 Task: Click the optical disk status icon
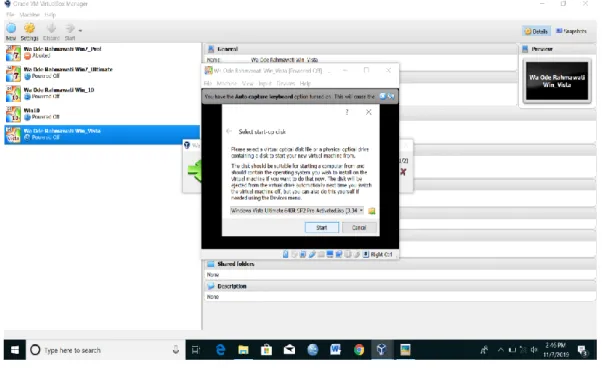pos(294,254)
